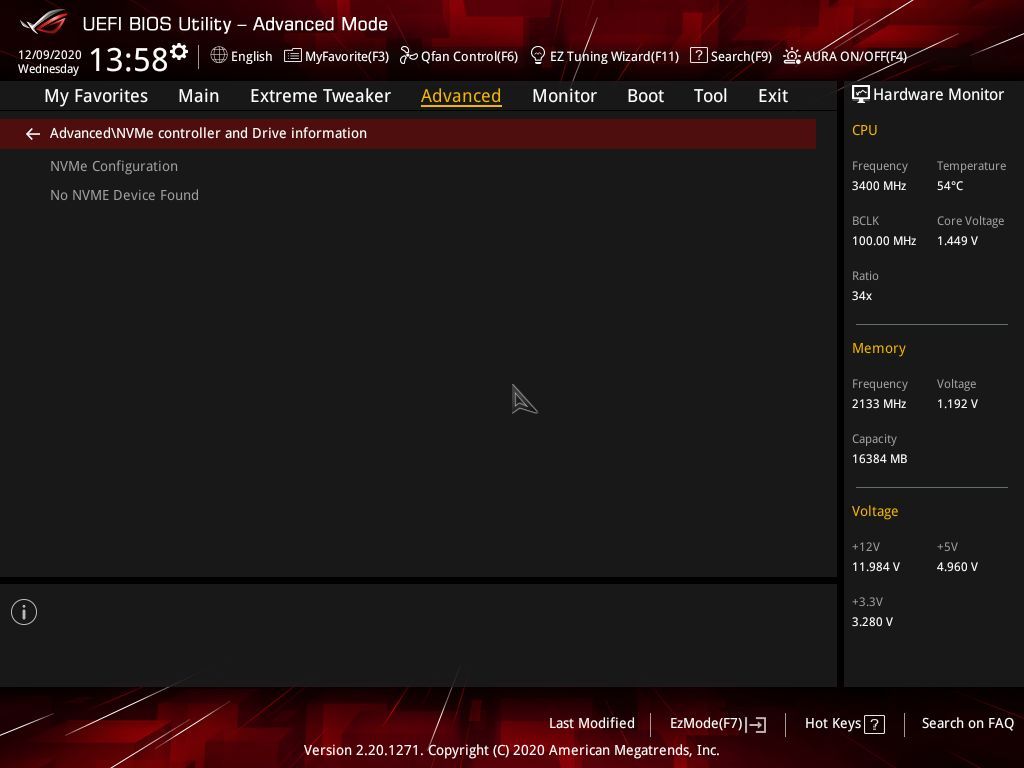
Task: Click +3.3V 3.280 V reading
Action: [872, 622]
